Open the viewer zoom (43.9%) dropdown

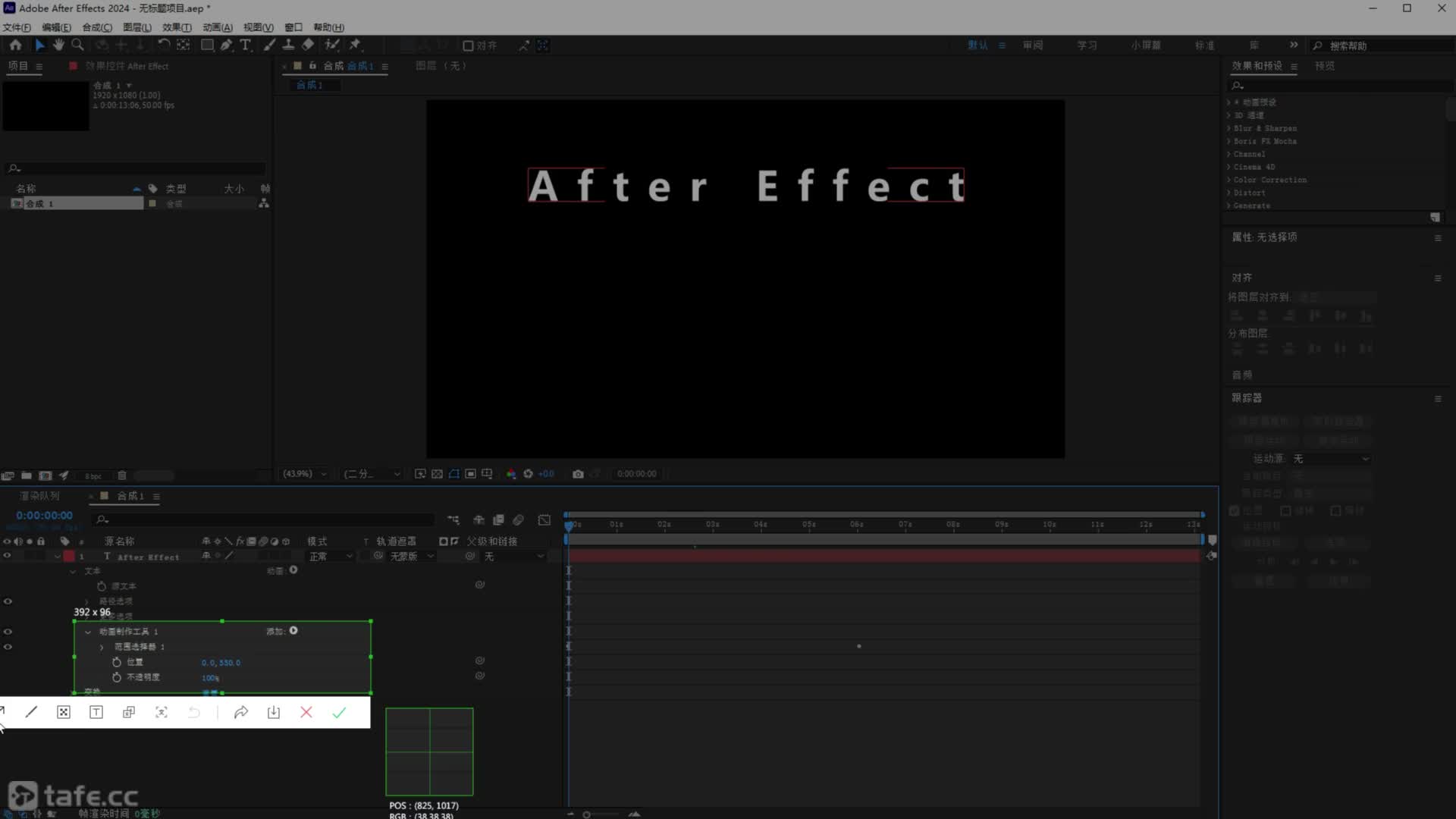(305, 474)
